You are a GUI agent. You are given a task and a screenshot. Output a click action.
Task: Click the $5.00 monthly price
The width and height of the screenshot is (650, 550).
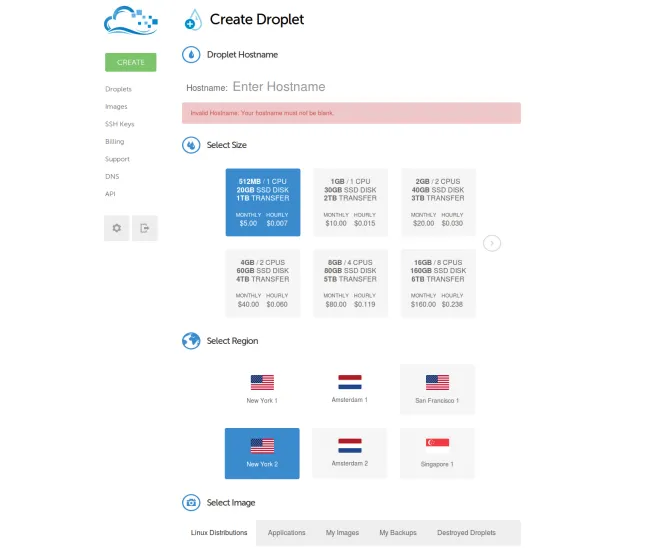click(248, 223)
